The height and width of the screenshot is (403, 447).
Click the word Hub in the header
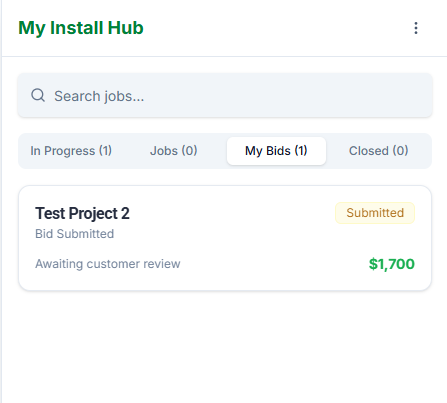click(x=126, y=28)
